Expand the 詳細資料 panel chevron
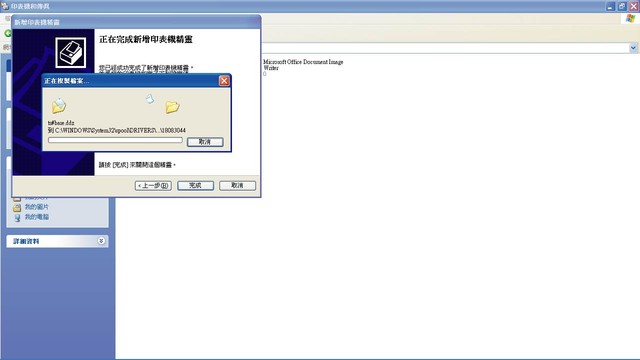 coord(101,241)
